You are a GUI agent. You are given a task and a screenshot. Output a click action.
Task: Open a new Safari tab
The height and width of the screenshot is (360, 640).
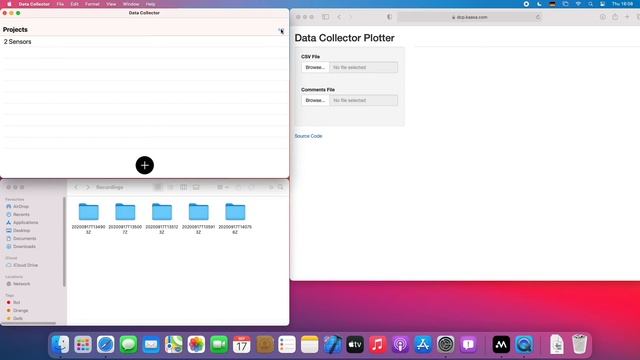click(627, 17)
